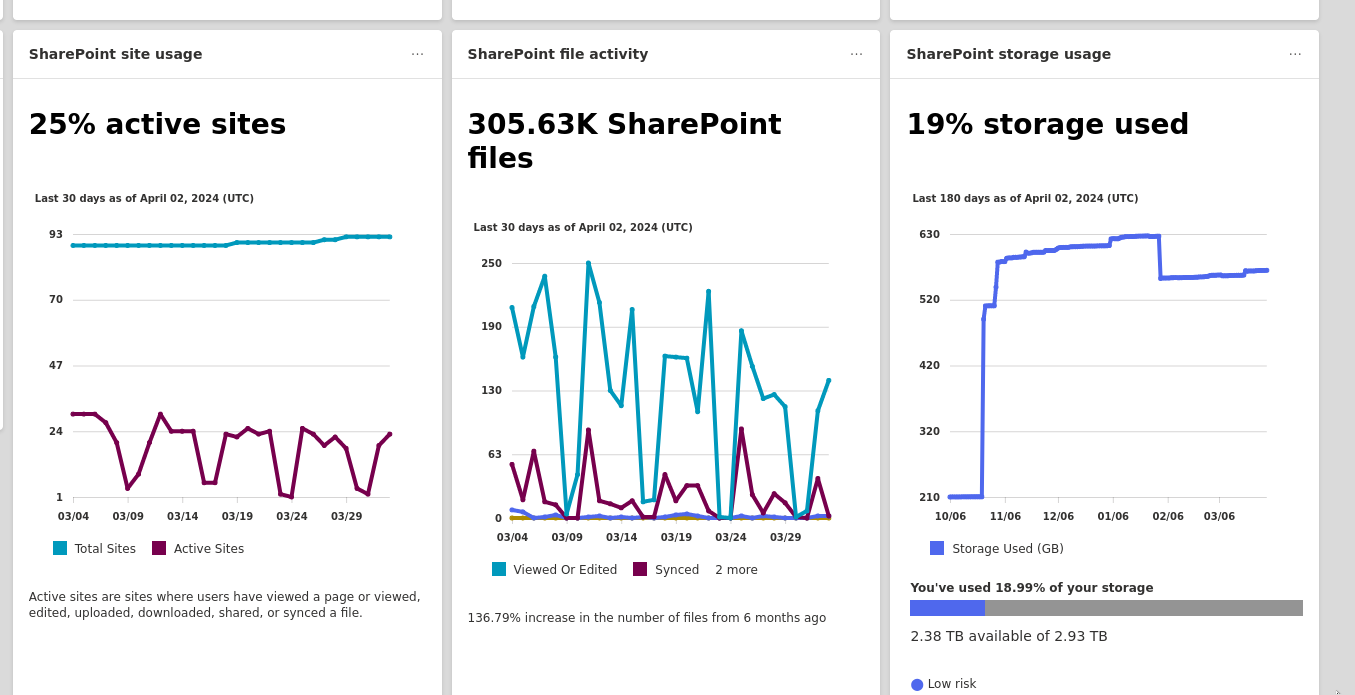Screen dimensions: 1355x695
Task: Toggle the Total Sites legend swatch
Action: point(60,548)
